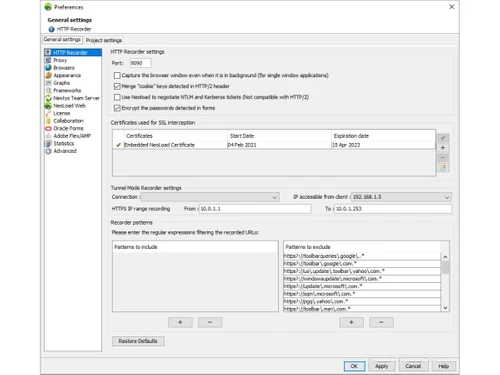Select the Adobe Flex/AMF icon
The width and height of the screenshot is (500, 375).
coord(48,136)
